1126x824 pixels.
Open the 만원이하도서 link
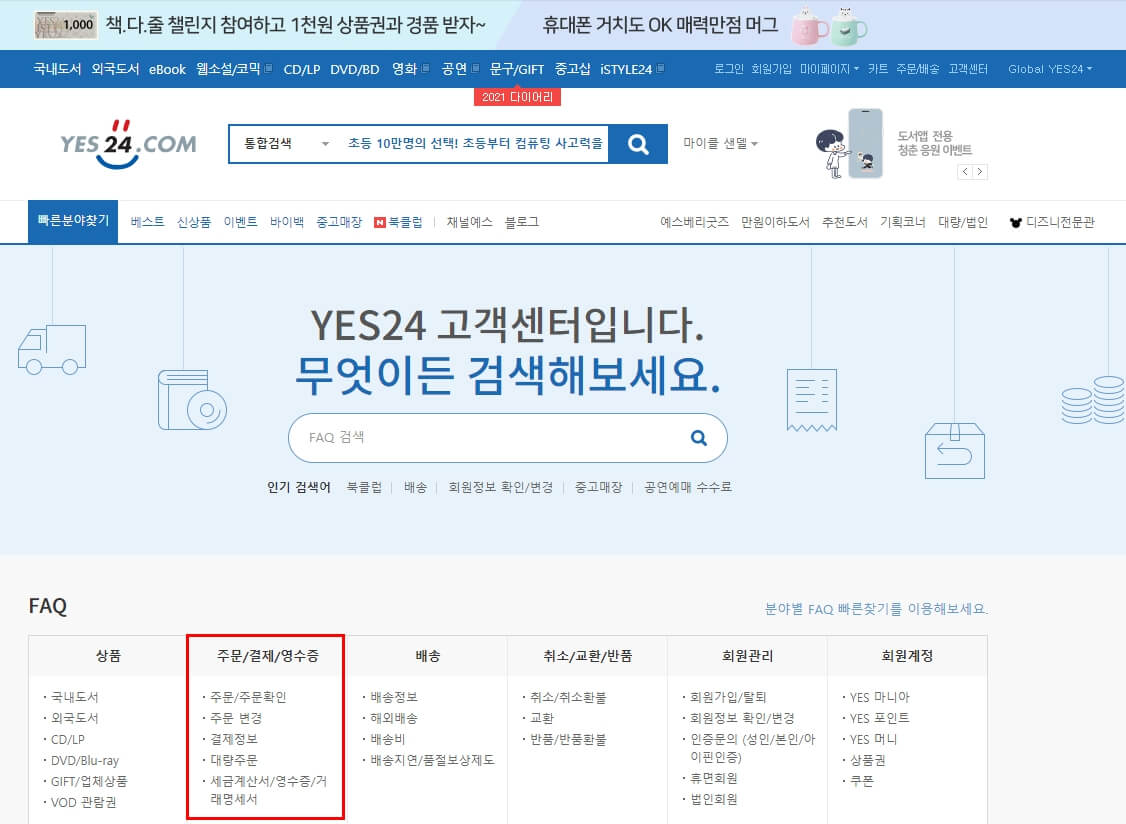tap(775, 222)
